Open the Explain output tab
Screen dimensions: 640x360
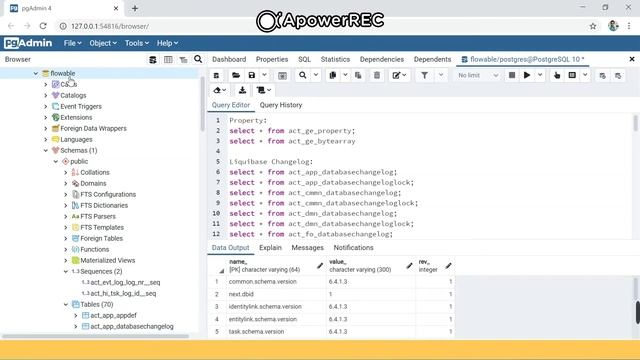point(270,247)
